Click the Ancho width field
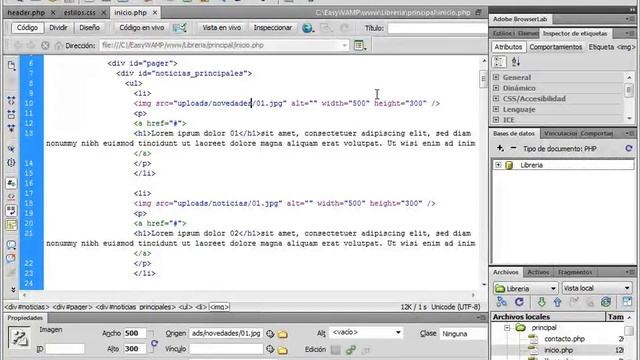This screenshot has height=360, width=640. point(134,333)
